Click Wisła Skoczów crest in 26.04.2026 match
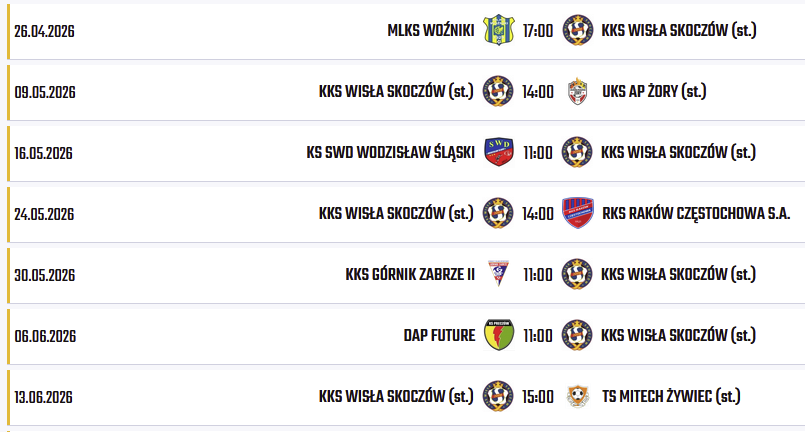 (578, 31)
